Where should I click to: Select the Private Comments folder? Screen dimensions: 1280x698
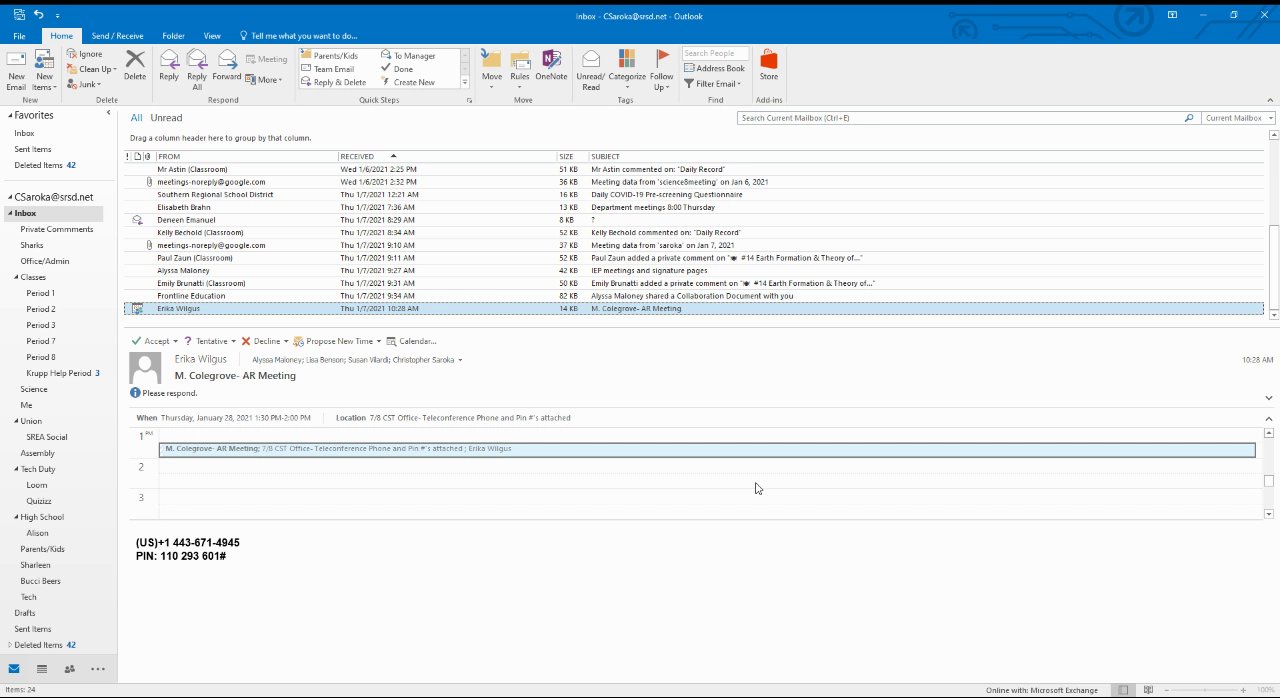tap(57, 229)
